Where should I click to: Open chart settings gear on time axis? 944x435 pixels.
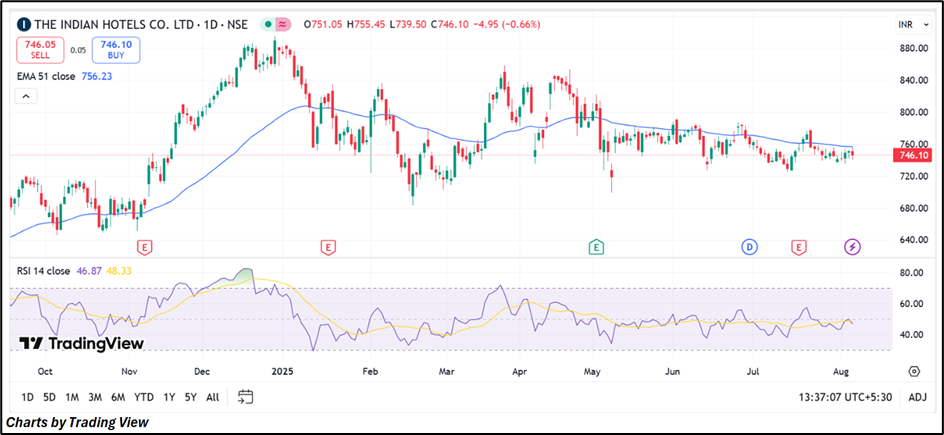tap(914, 371)
